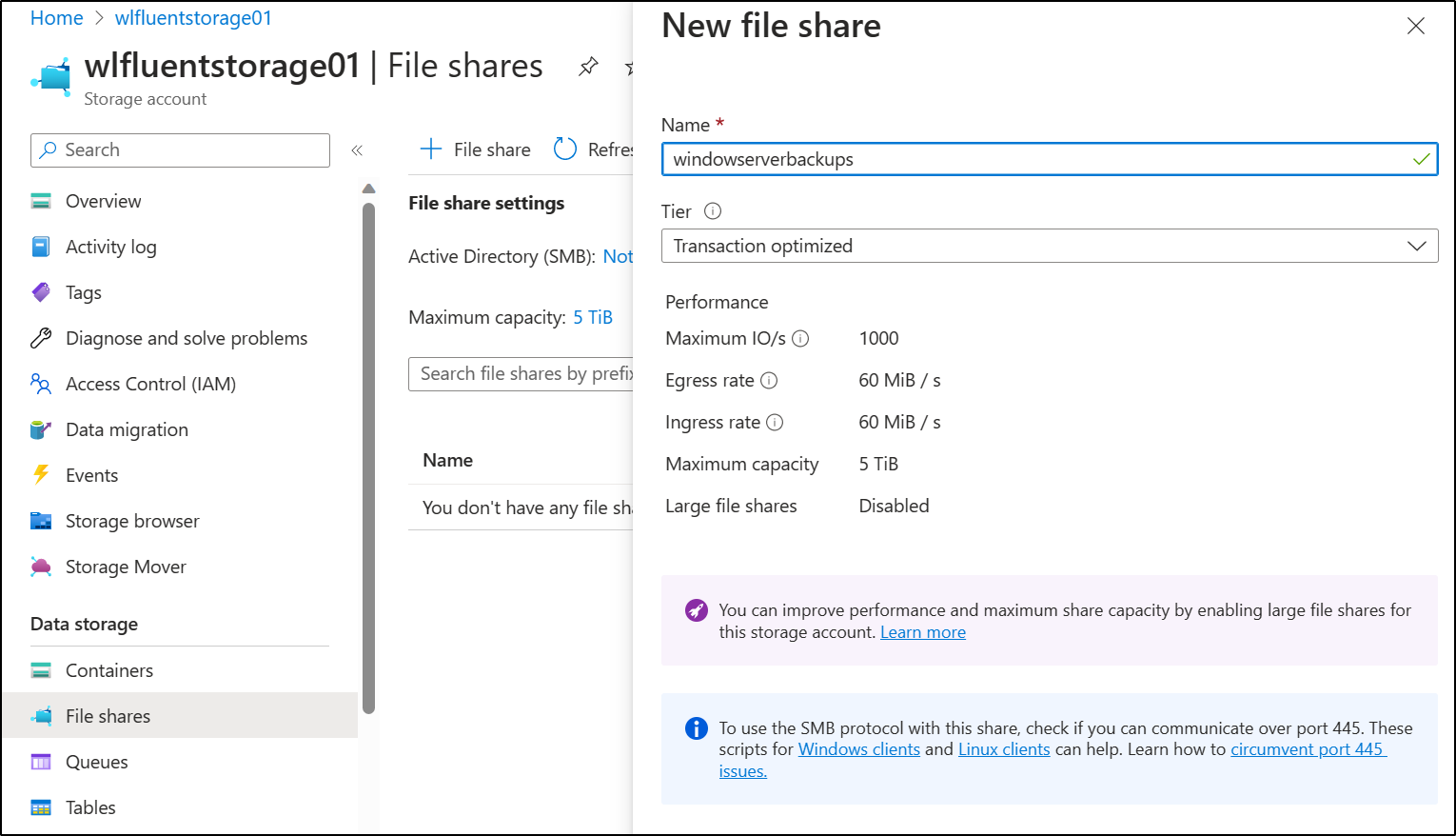The image size is (1456, 836).
Task: Click the File shares sidebar icon
Action: (x=41, y=716)
